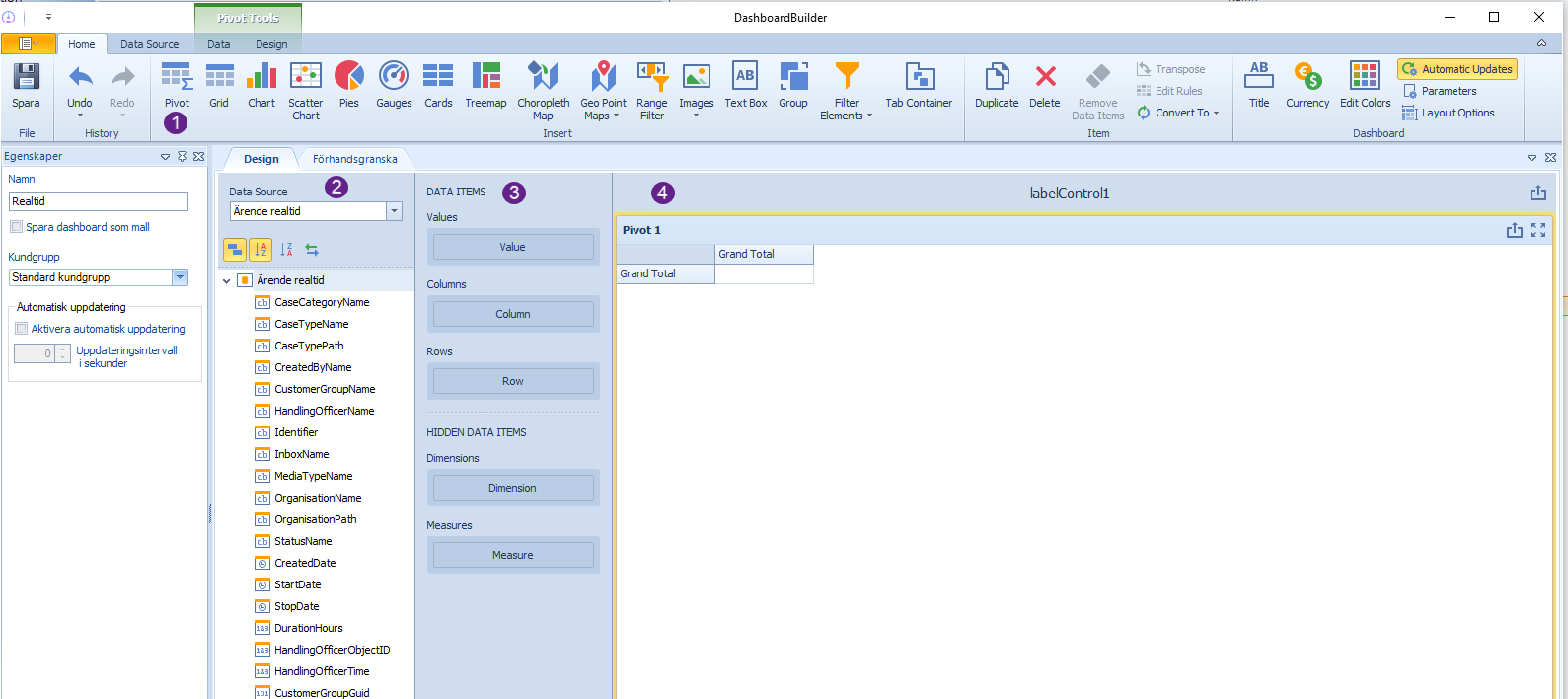This screenshot has width=1568, height=699.
Task: Click the Dimension hidden item placeholder
Action: point(513,488)
